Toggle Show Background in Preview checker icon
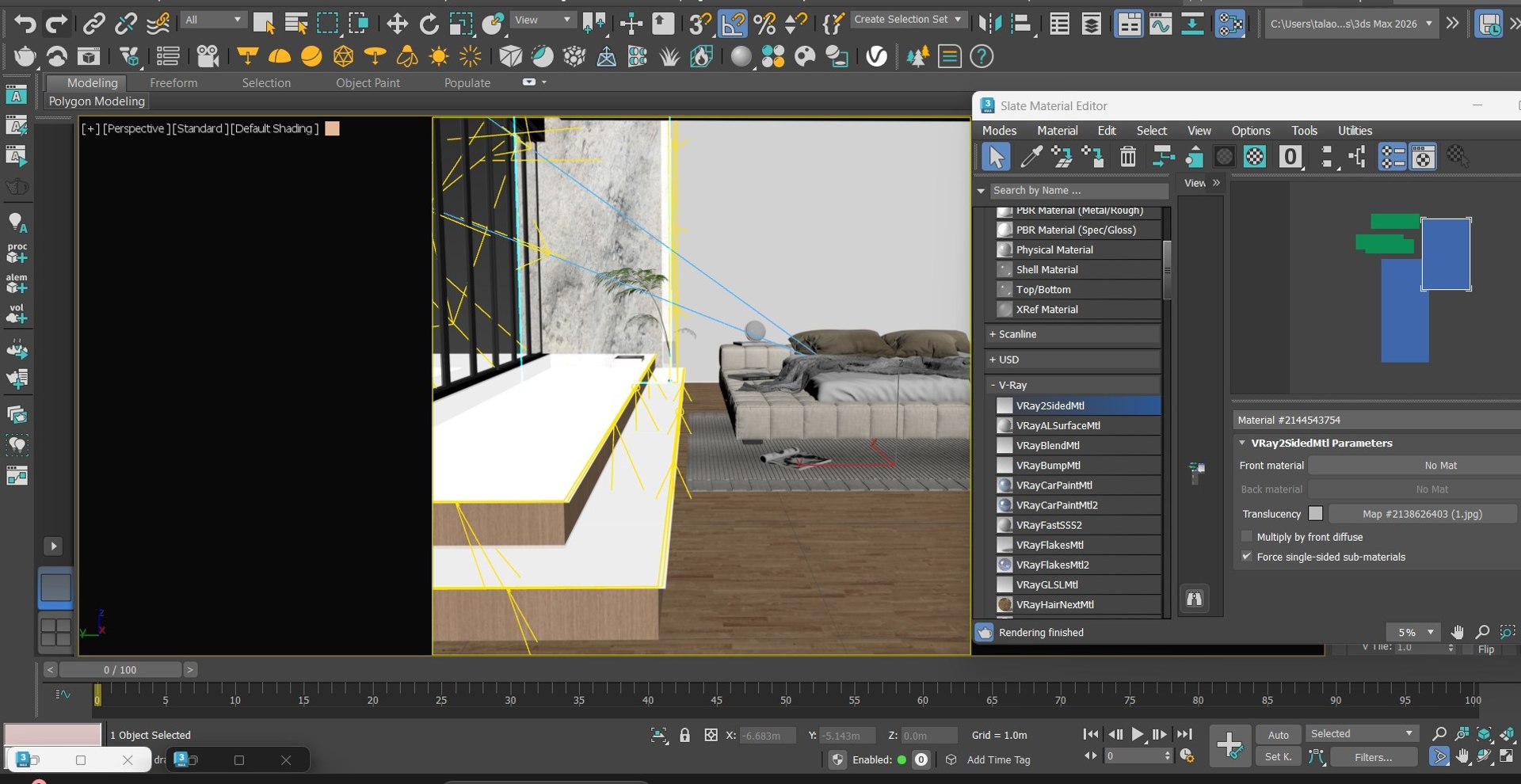This screenshot has width=1521, height=784. [x=1255, y=157]
